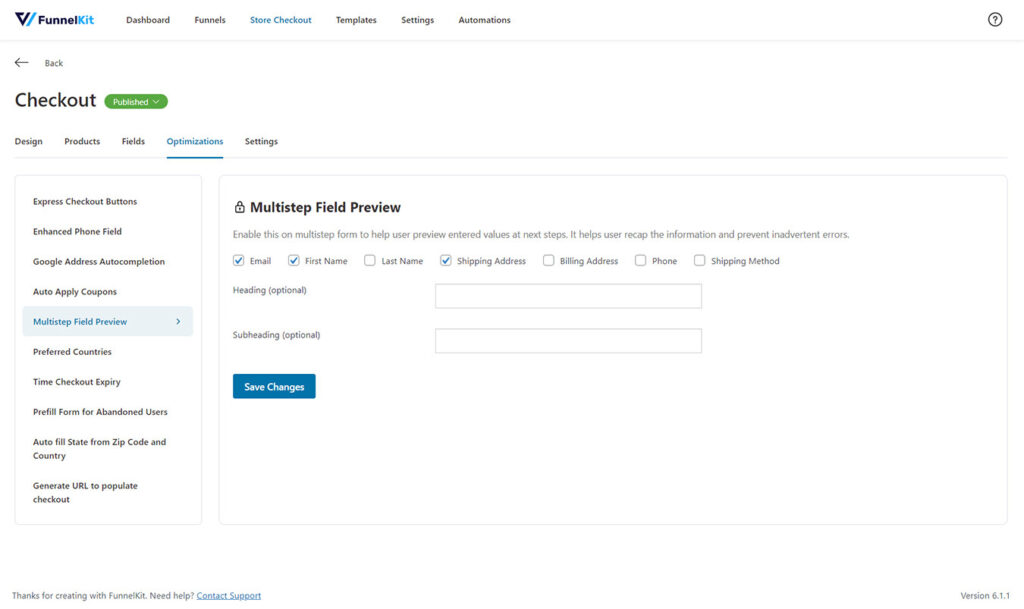
Task: Click the FunnelKit logo
Action: [x=55, y=20]
